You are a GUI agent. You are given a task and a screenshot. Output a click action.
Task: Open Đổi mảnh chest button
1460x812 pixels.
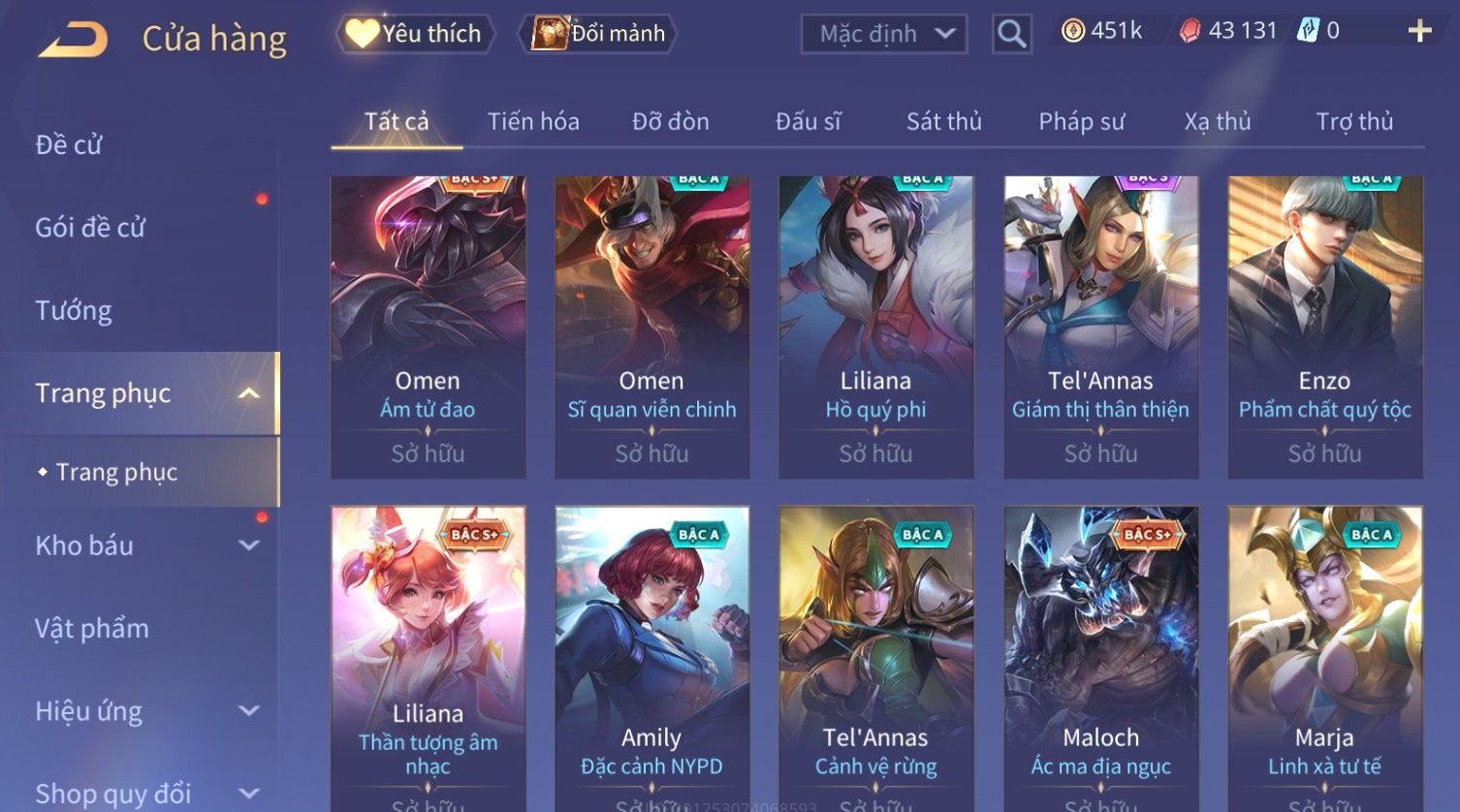(x=597, y=34)
